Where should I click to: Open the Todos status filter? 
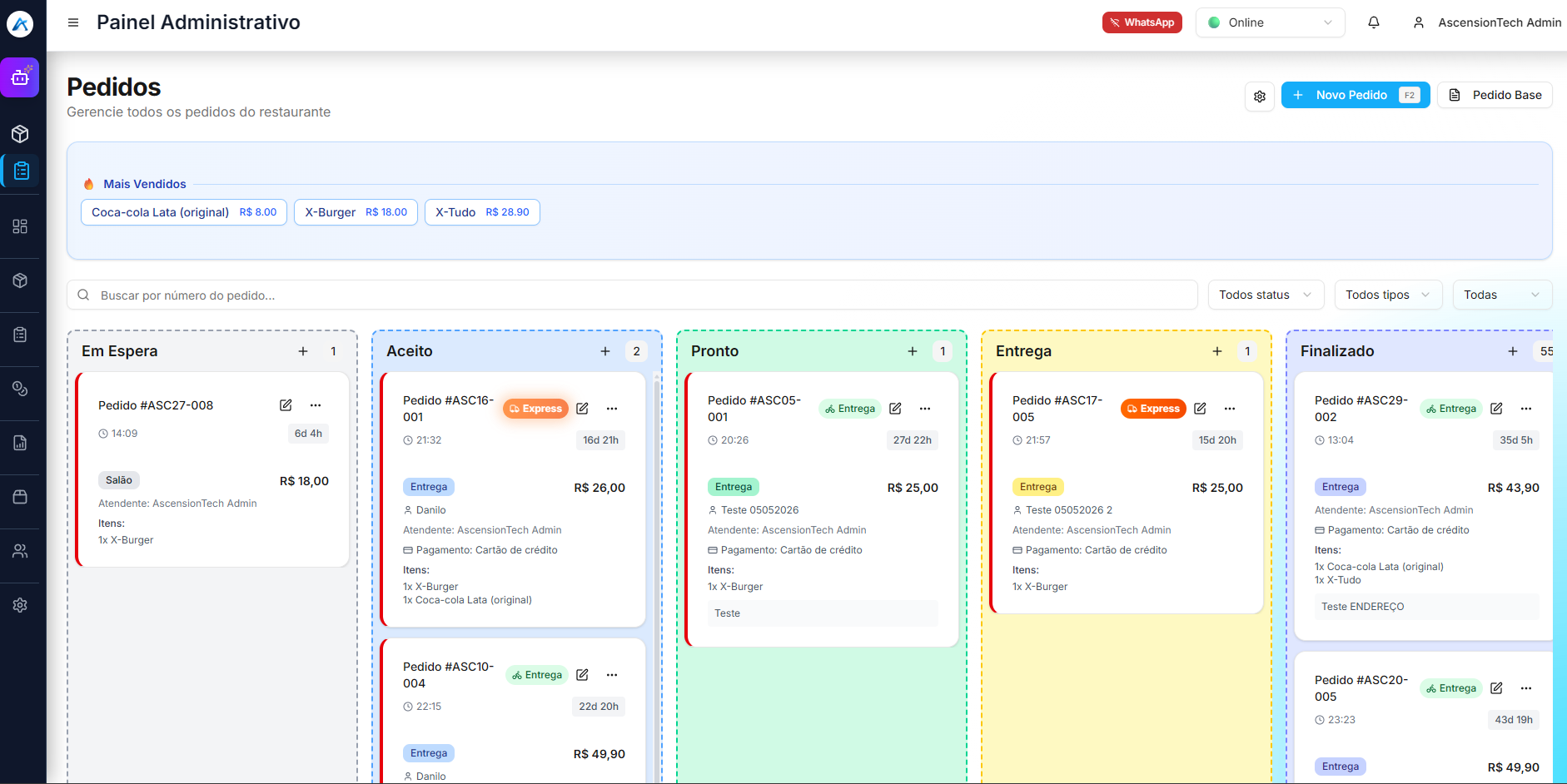[x=1266, y=295]
